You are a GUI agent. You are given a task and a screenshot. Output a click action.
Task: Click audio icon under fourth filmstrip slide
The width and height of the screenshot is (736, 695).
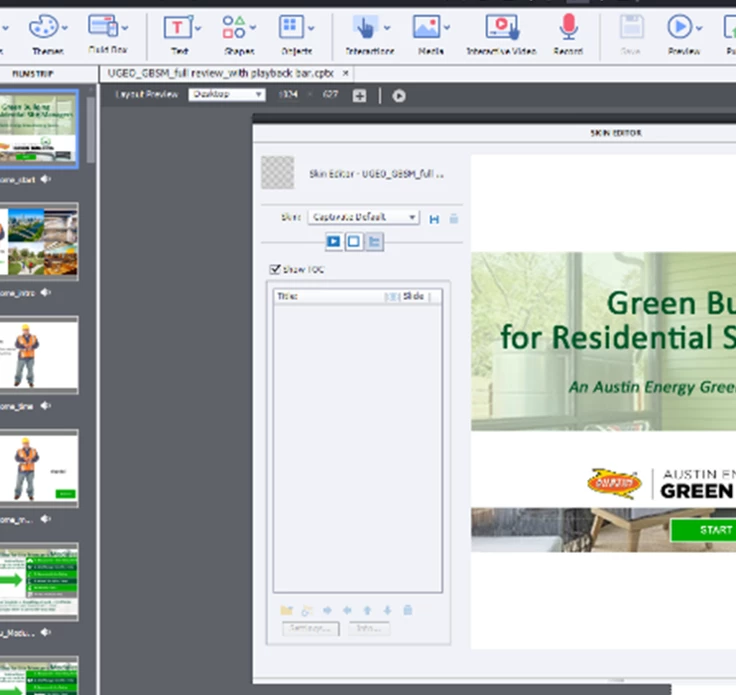point(46,519)
